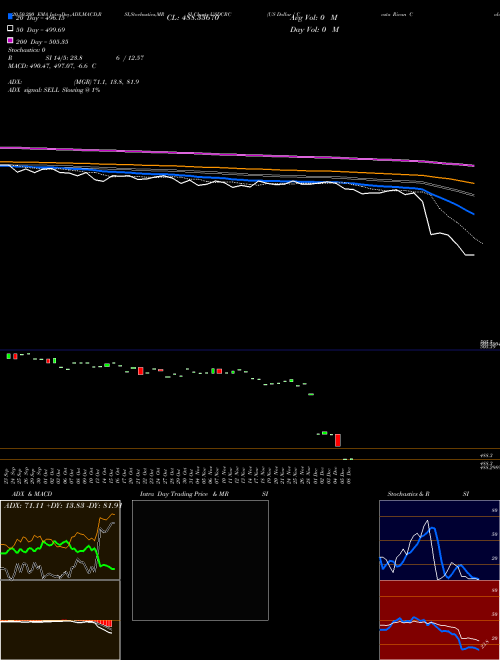Click the Stochastics: 0 readout
The width and height of the screenshot is (500, 660).
[27, 50]
